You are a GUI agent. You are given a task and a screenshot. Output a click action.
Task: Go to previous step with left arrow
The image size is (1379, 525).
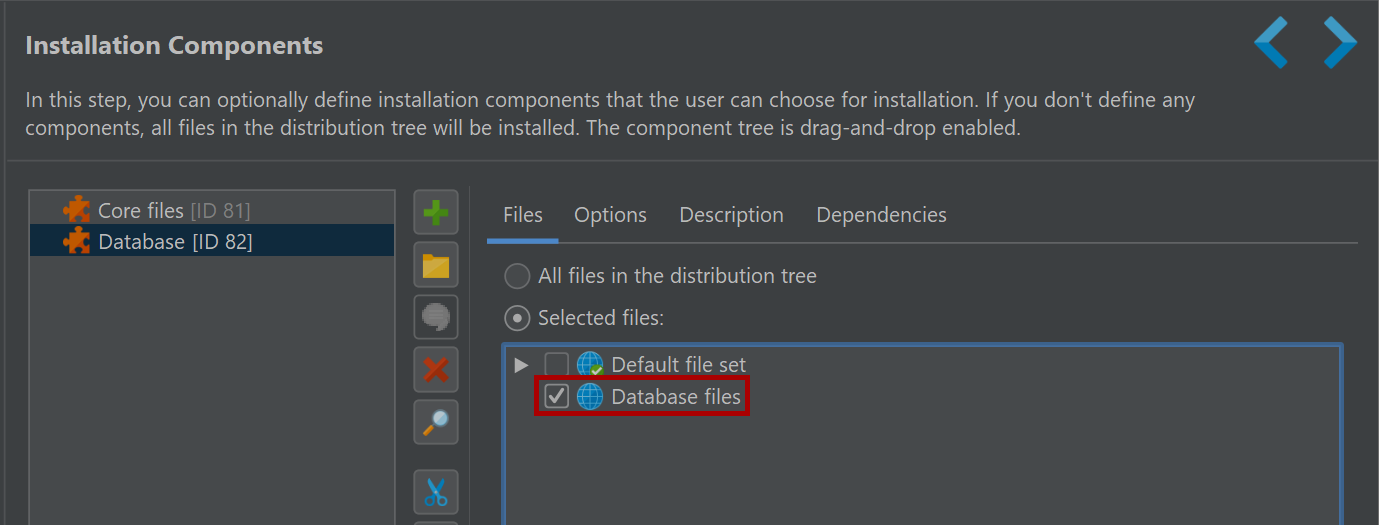click(x=1271, y=42)
